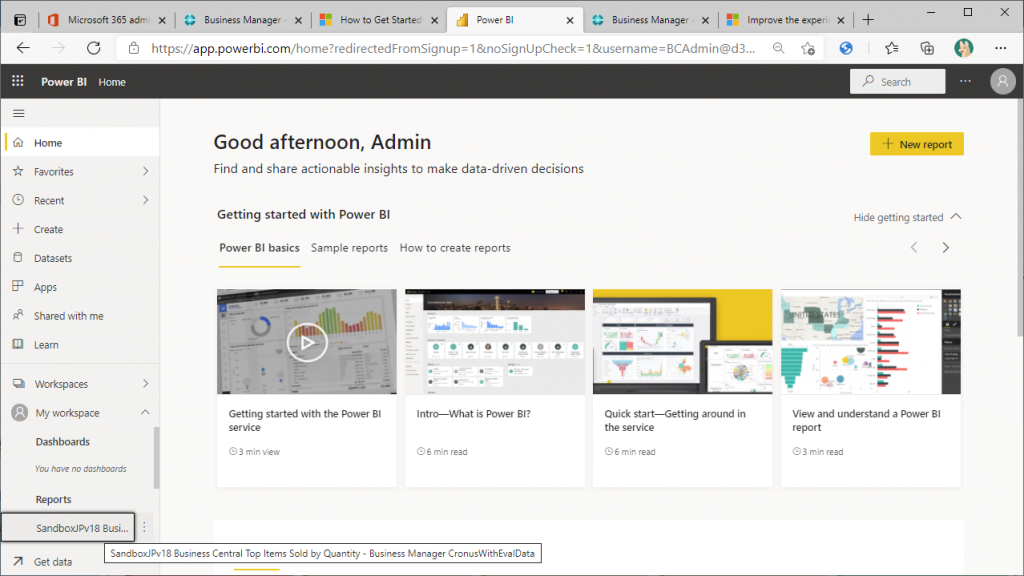Screen dimensions: 1024x576
Task: Click the browser profile picture
Action: pyautogui.click(x=963, y=48)
